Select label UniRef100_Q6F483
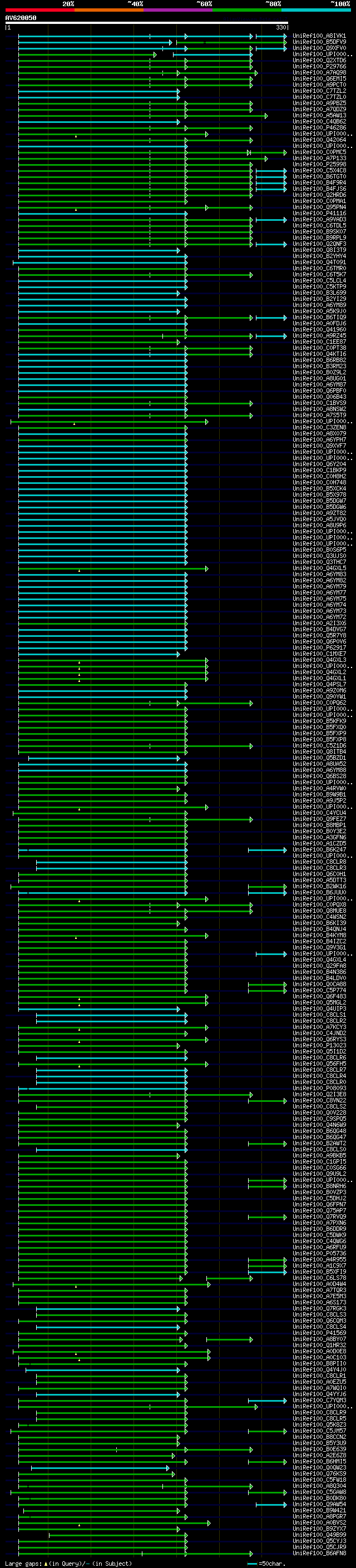 tap(319, 996)
